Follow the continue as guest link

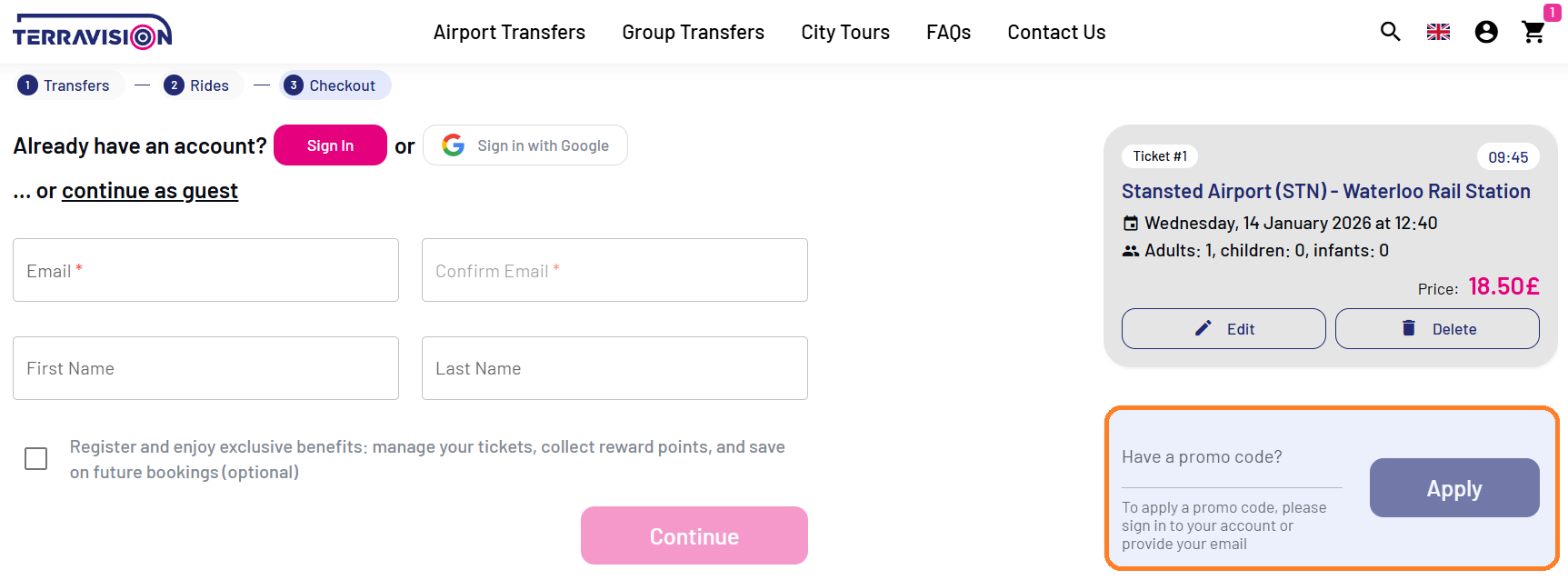[150, 191]
